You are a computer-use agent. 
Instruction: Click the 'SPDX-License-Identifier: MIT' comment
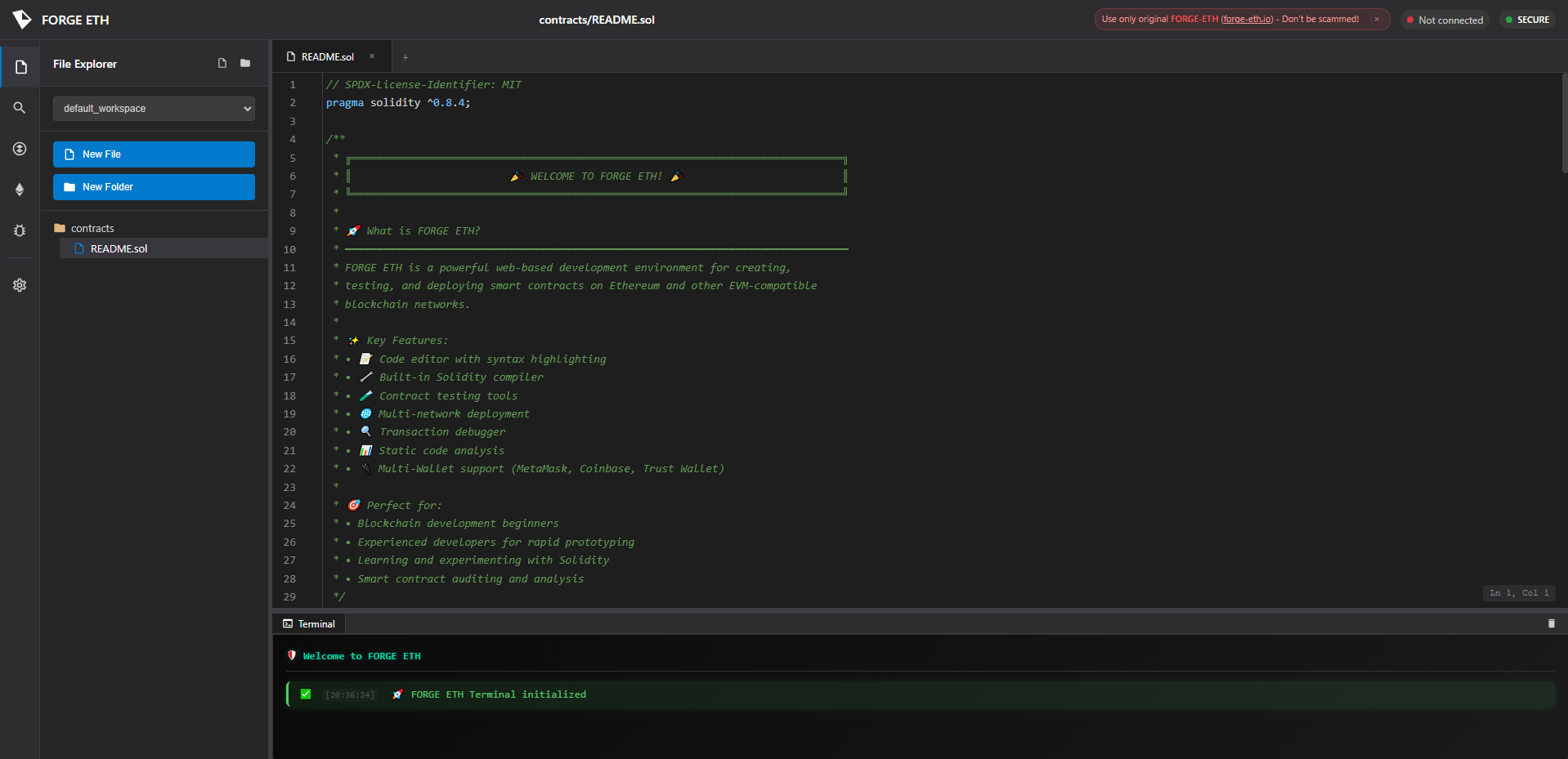(x=423, y=85)
